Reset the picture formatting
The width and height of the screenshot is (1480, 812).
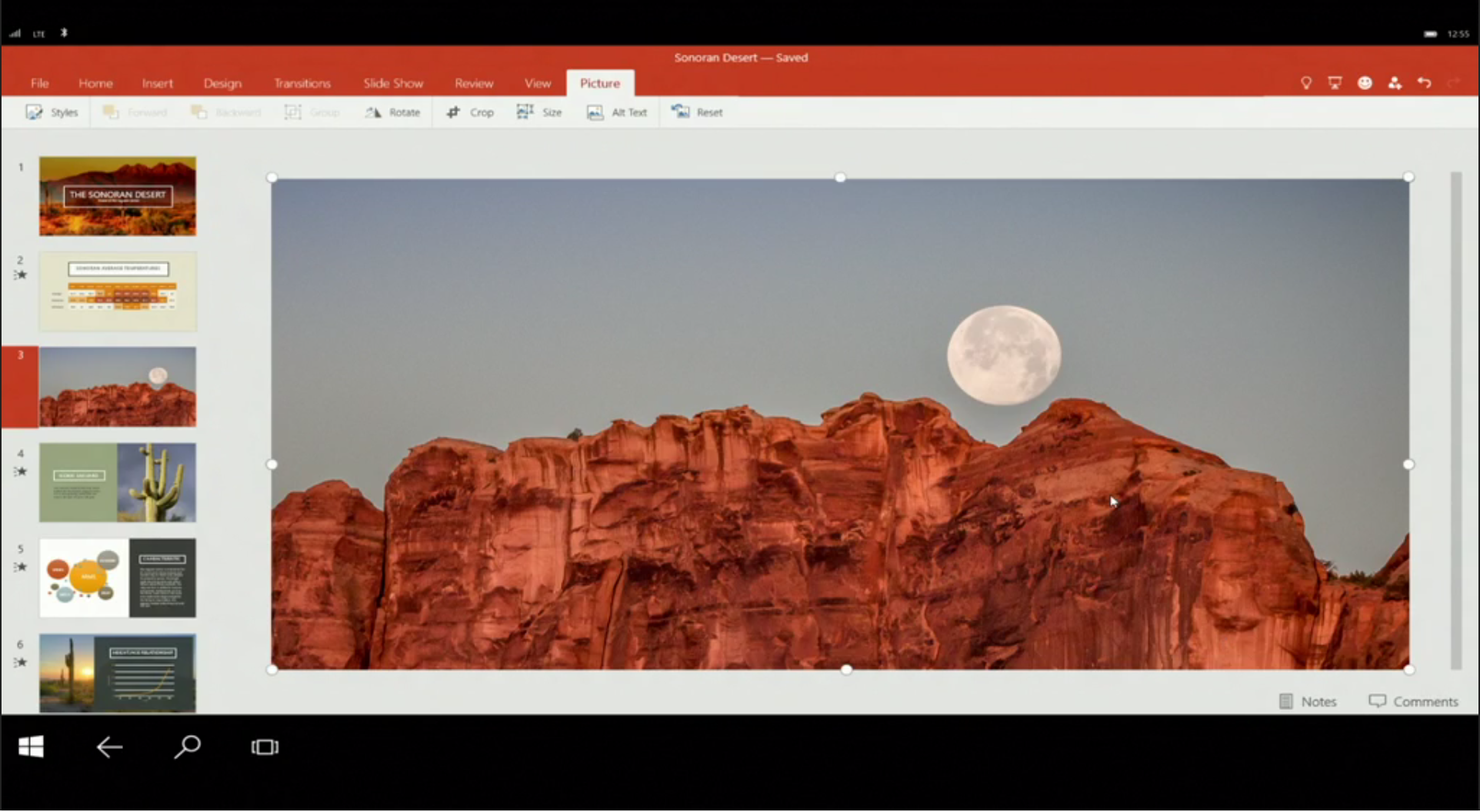pyautogui.click(x=697, y=111)
